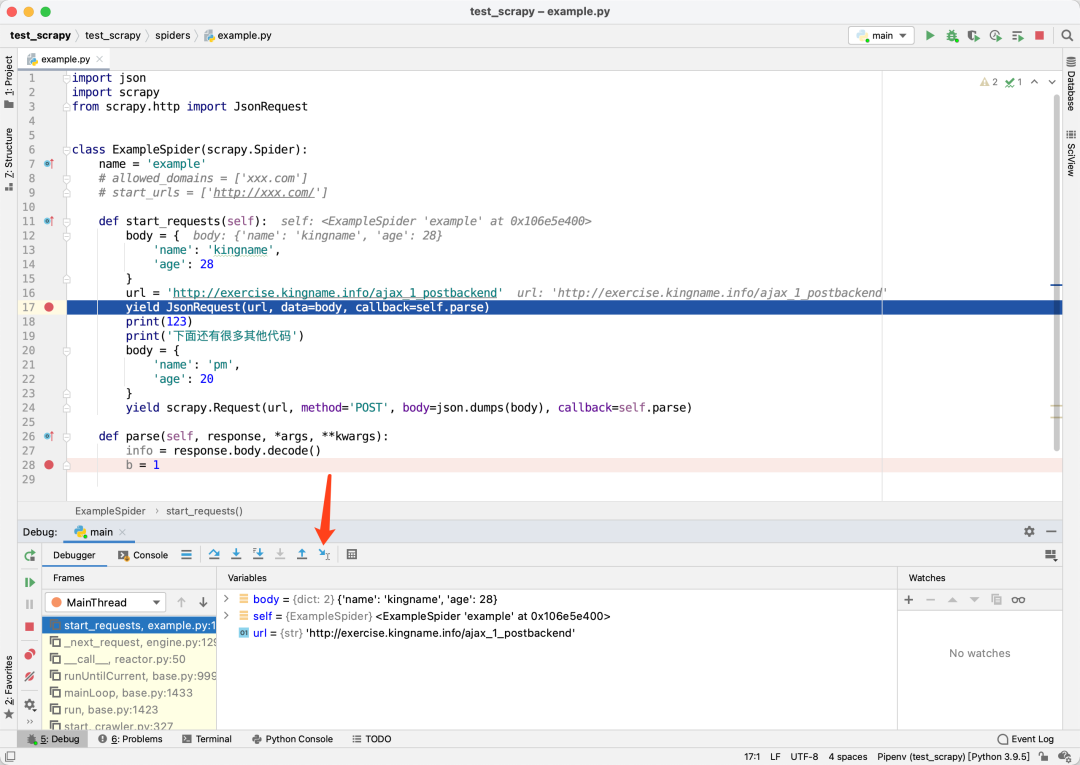Run the main configuration with green play icon
This screenshot has width=1080, height=765.
click(x=930, y=35)
